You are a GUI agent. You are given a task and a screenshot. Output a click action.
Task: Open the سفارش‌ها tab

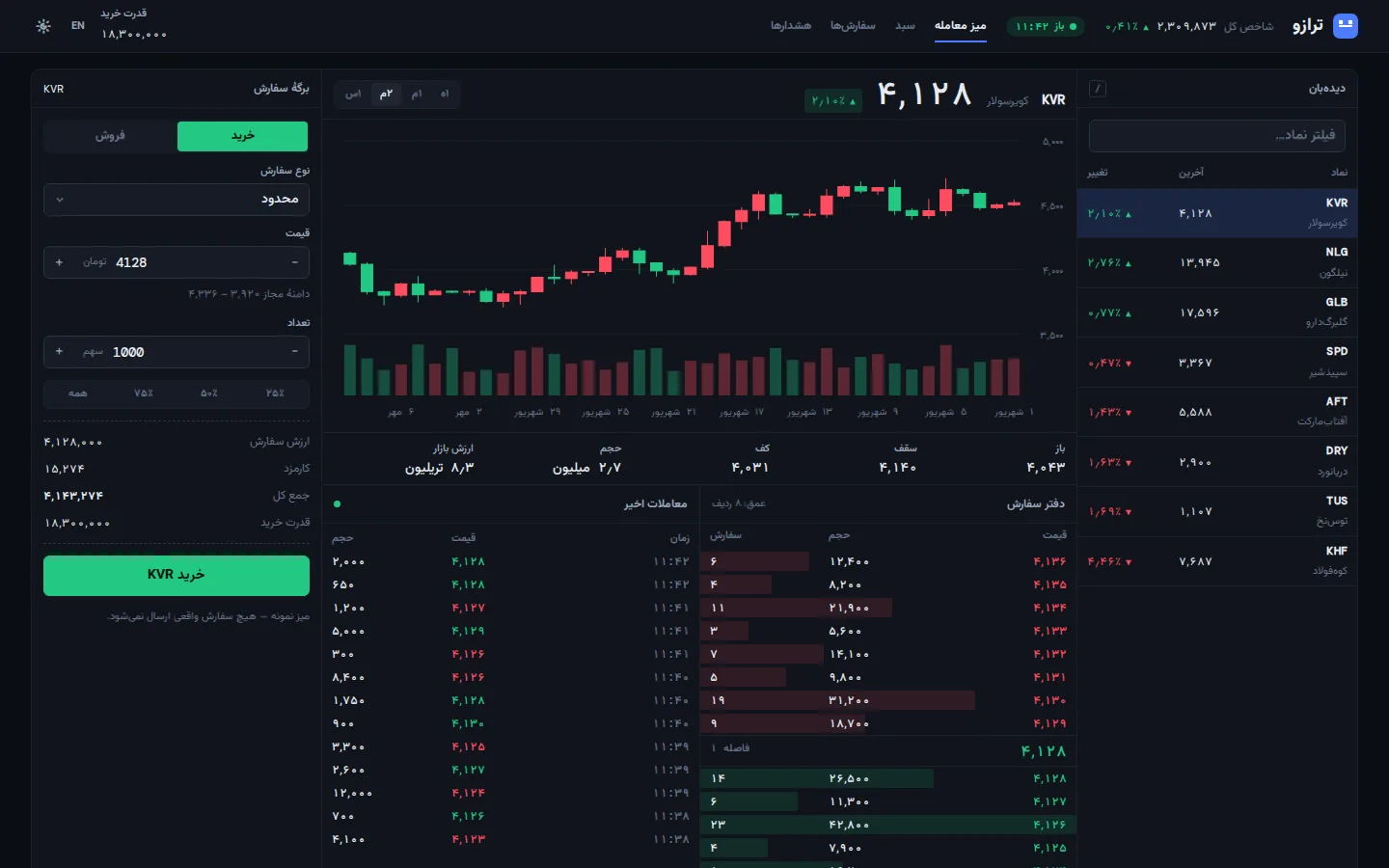[x=853, y=26]
